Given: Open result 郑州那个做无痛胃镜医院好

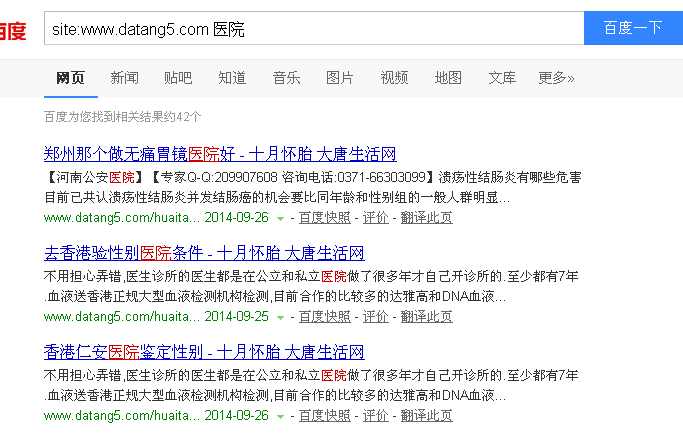Looking at the screenshot, I should click(220, 154).
